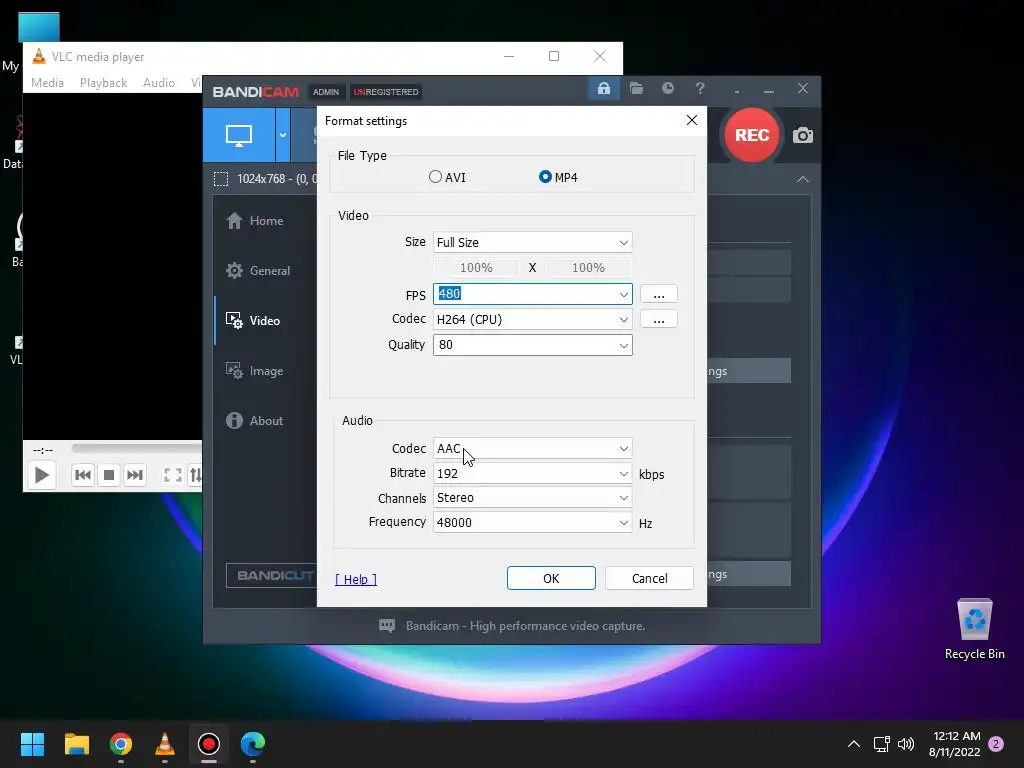Open the Frequency 48000 dropdown

[532, 522]
